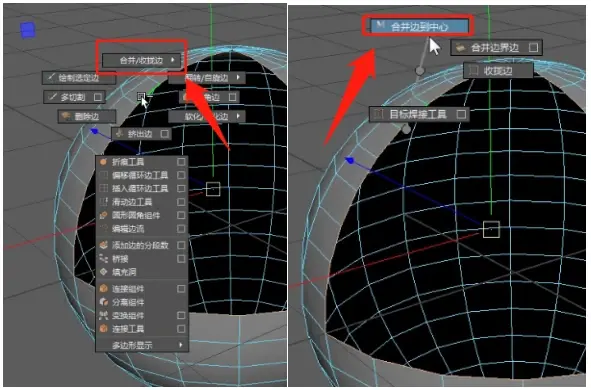Click the 合并边界边 icon
591x390 pixels.
pyautogui.click(x=460, y=47)
